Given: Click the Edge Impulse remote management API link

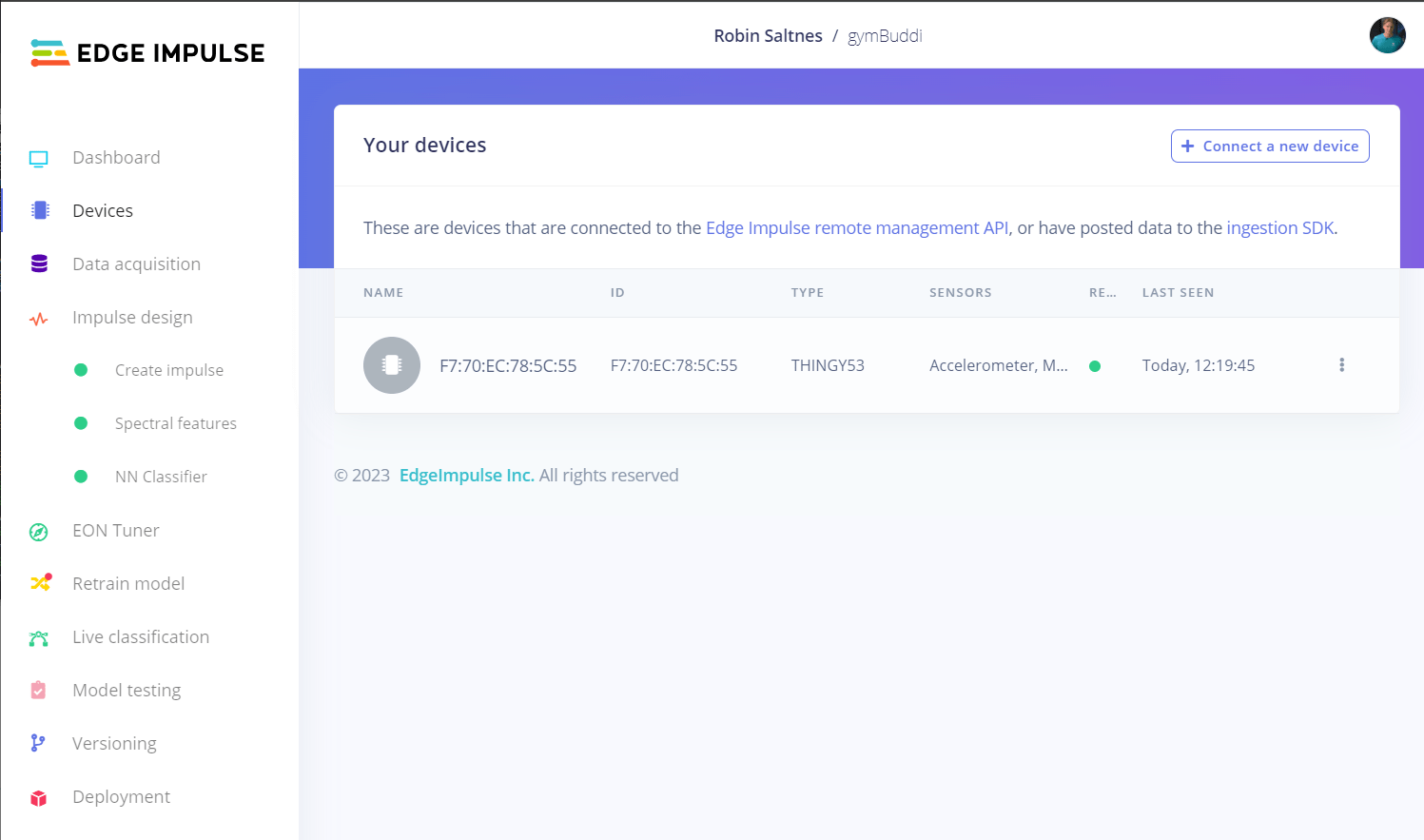Looking at the screenshot, I should click(x=856, y=227).
